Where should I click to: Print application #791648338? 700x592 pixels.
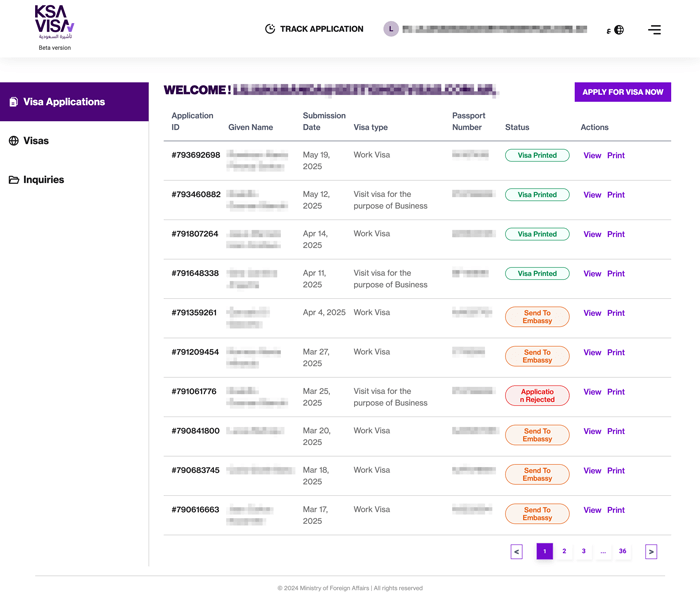click(616, 274)
